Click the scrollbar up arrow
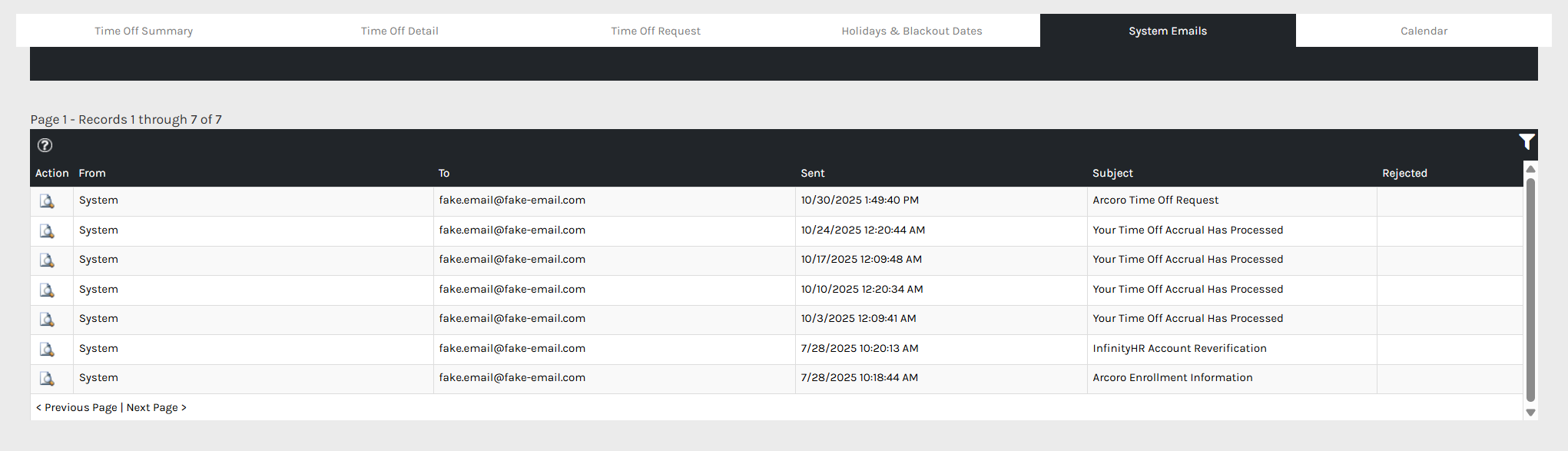Image resolution: width=1568 pixels, height=451 pixels. click(x=1530, y=169)
